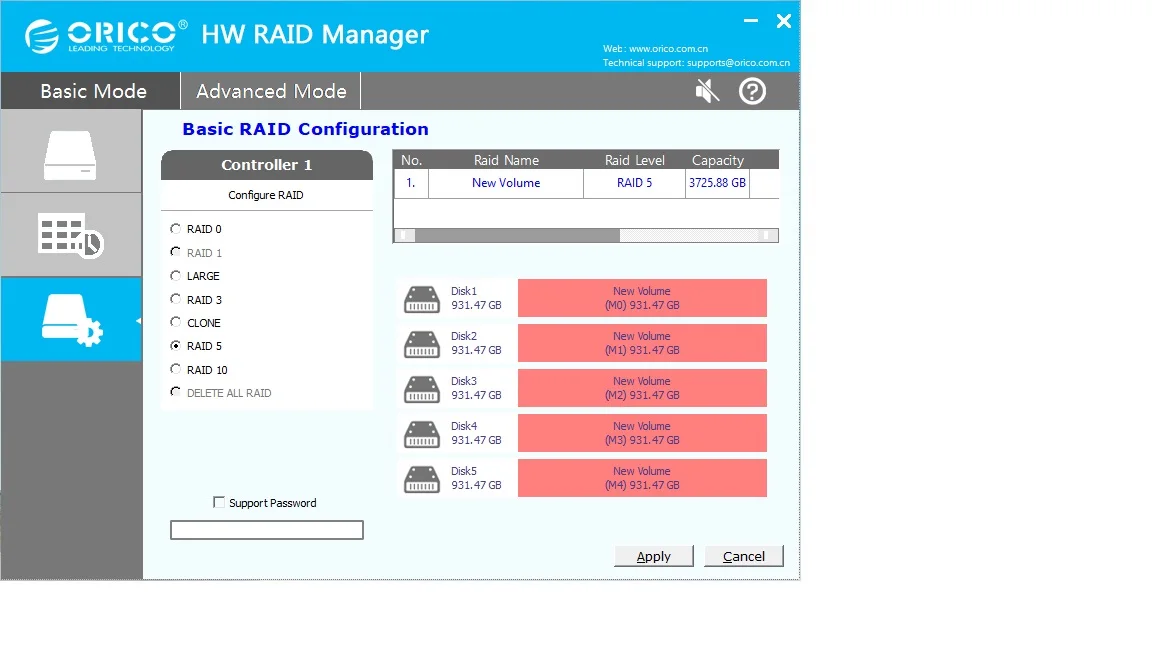This screenshot has width=1152, height=648.
Task: Select the New Volume row in RAID table
Action: click(x=506, y=184)
